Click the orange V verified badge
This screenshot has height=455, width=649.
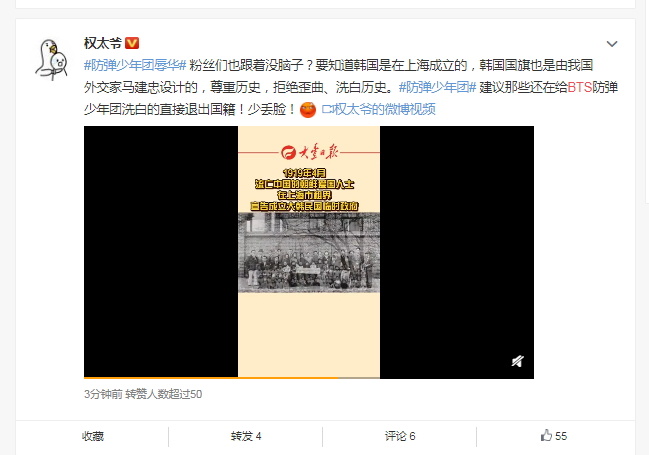pyautogui.click(x=132, y=43)
